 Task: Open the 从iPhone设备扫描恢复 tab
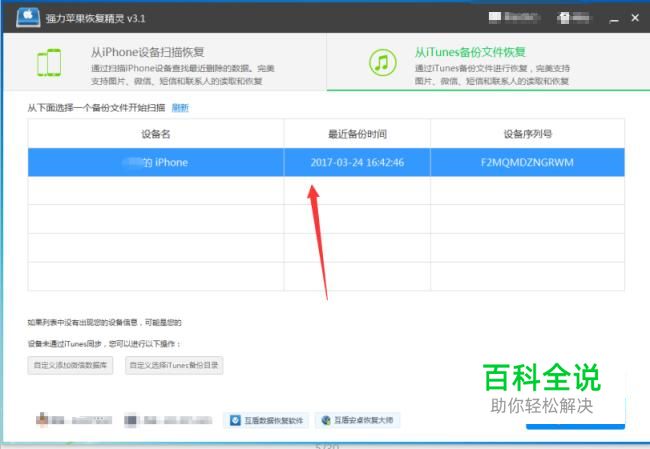point(165,62)
